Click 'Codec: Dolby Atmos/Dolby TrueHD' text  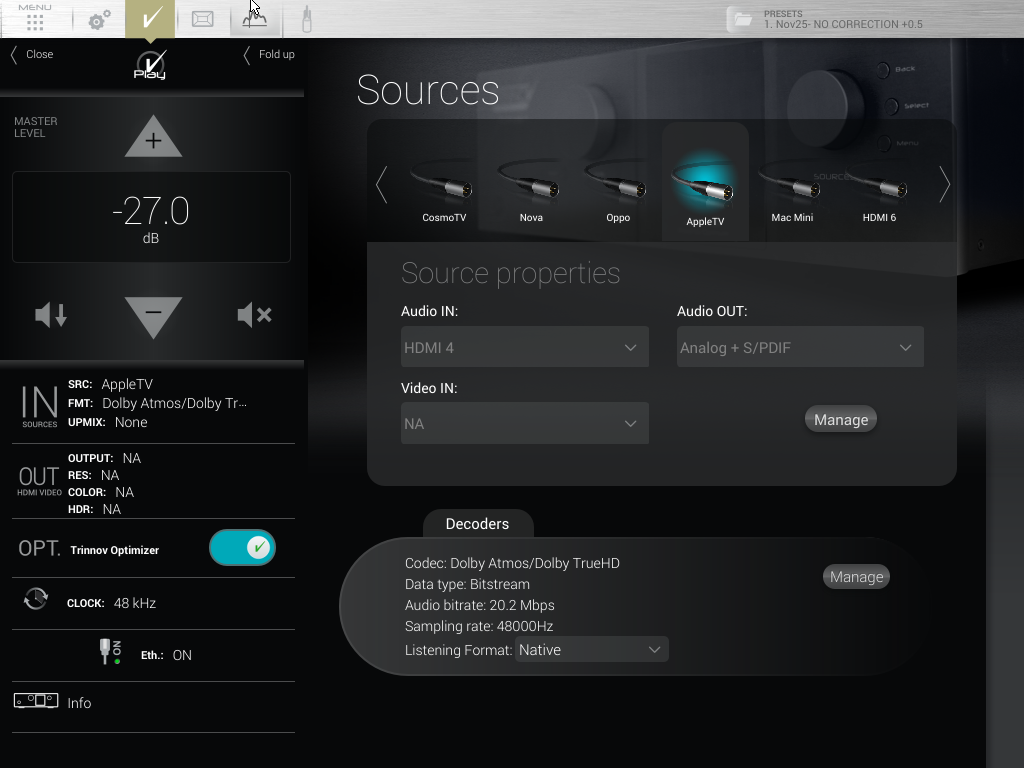click(x=512, y=563)
